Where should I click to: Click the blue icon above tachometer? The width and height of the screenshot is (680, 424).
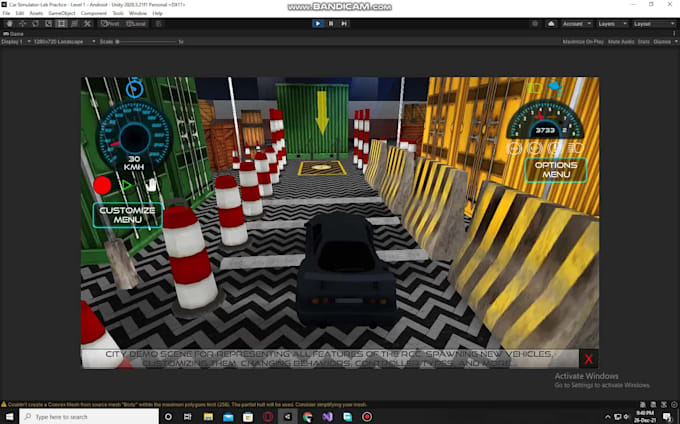tap(555, 87)
